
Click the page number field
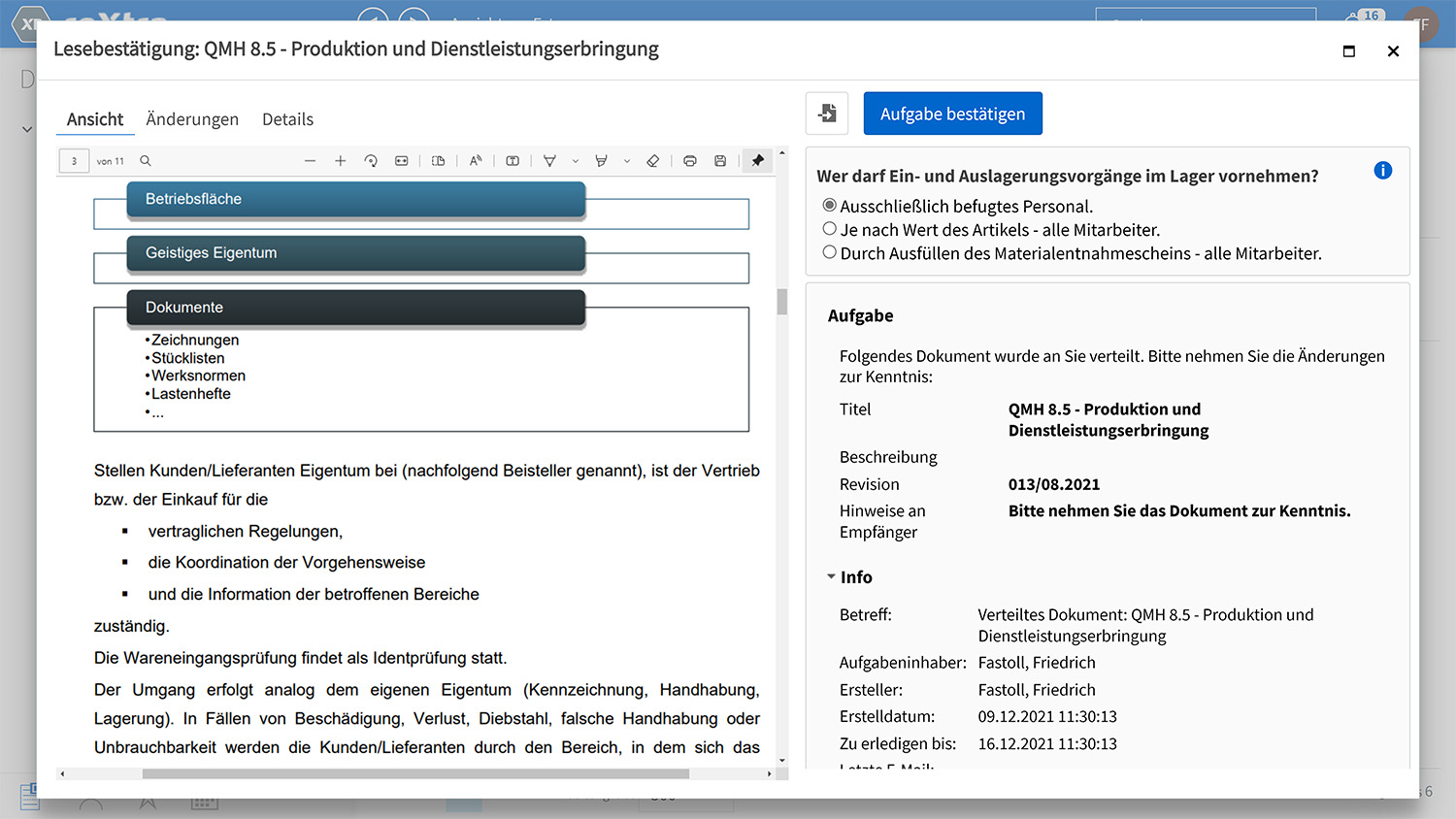(75, 161)
